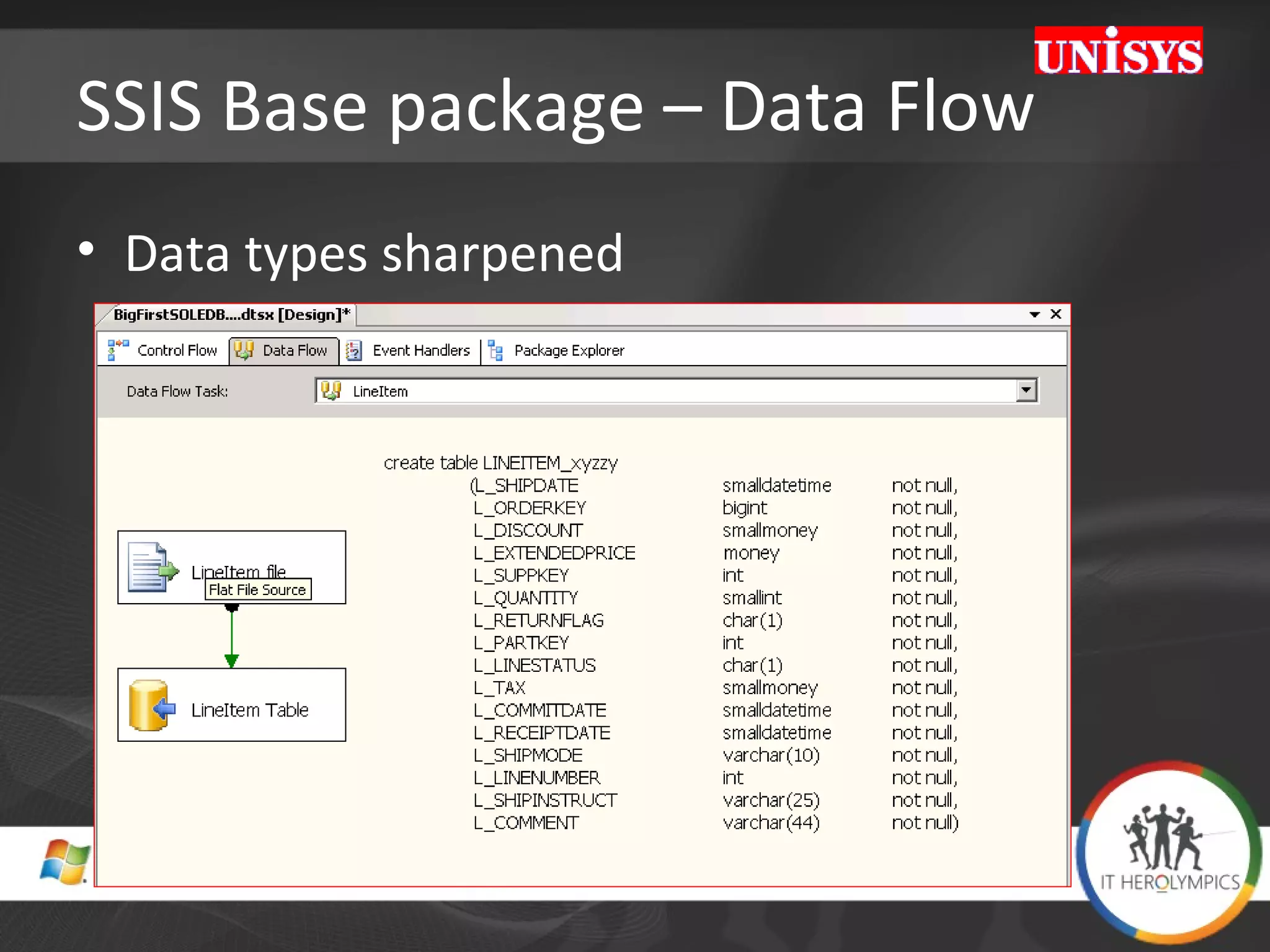Click the Control Flow tab icon
The image size is (1270, 952).
point(118,350)
